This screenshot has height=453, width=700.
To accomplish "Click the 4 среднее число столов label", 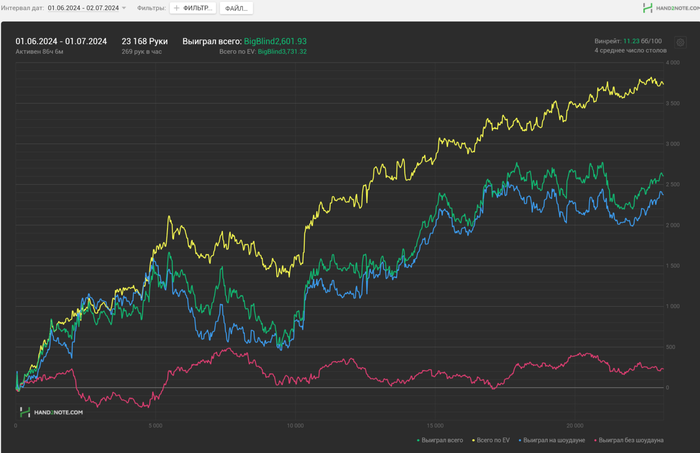I will pyautogui.click(x=630, y=50).
